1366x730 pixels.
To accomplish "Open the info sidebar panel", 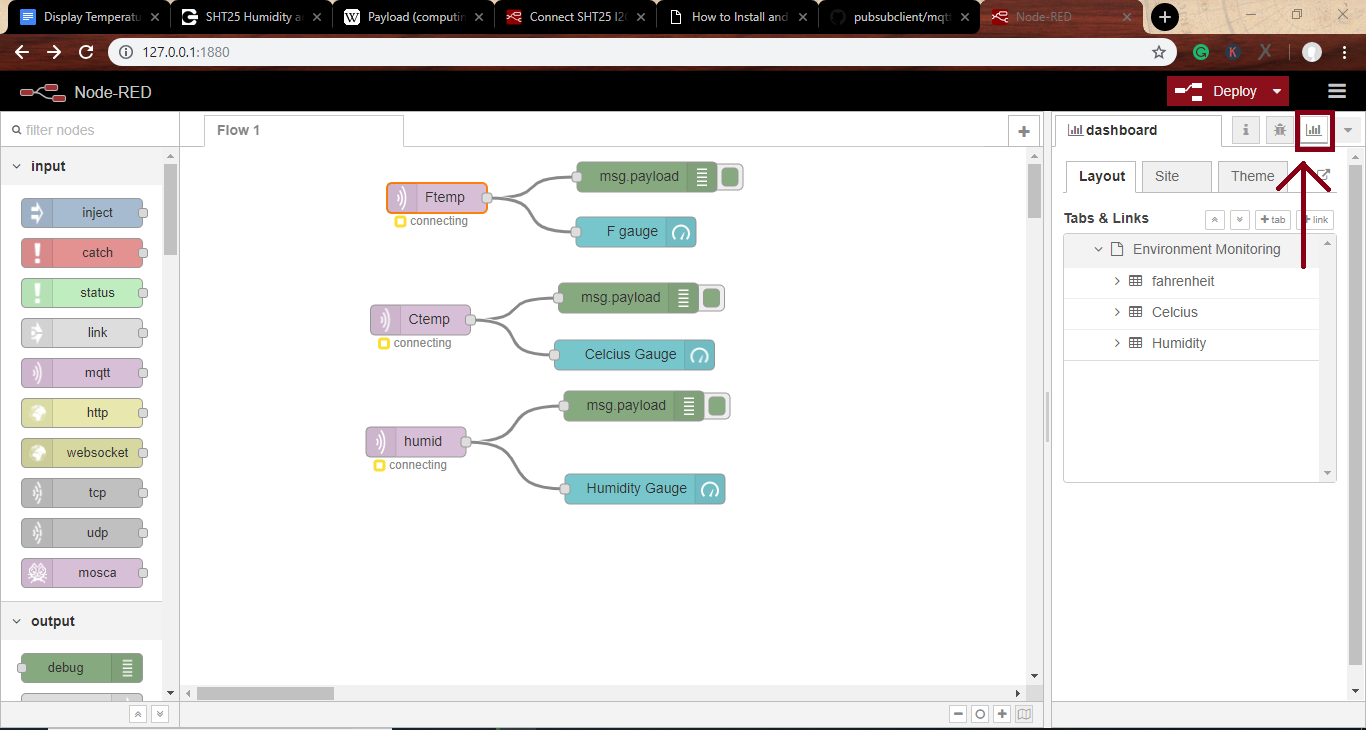I will coord(1245,130).
